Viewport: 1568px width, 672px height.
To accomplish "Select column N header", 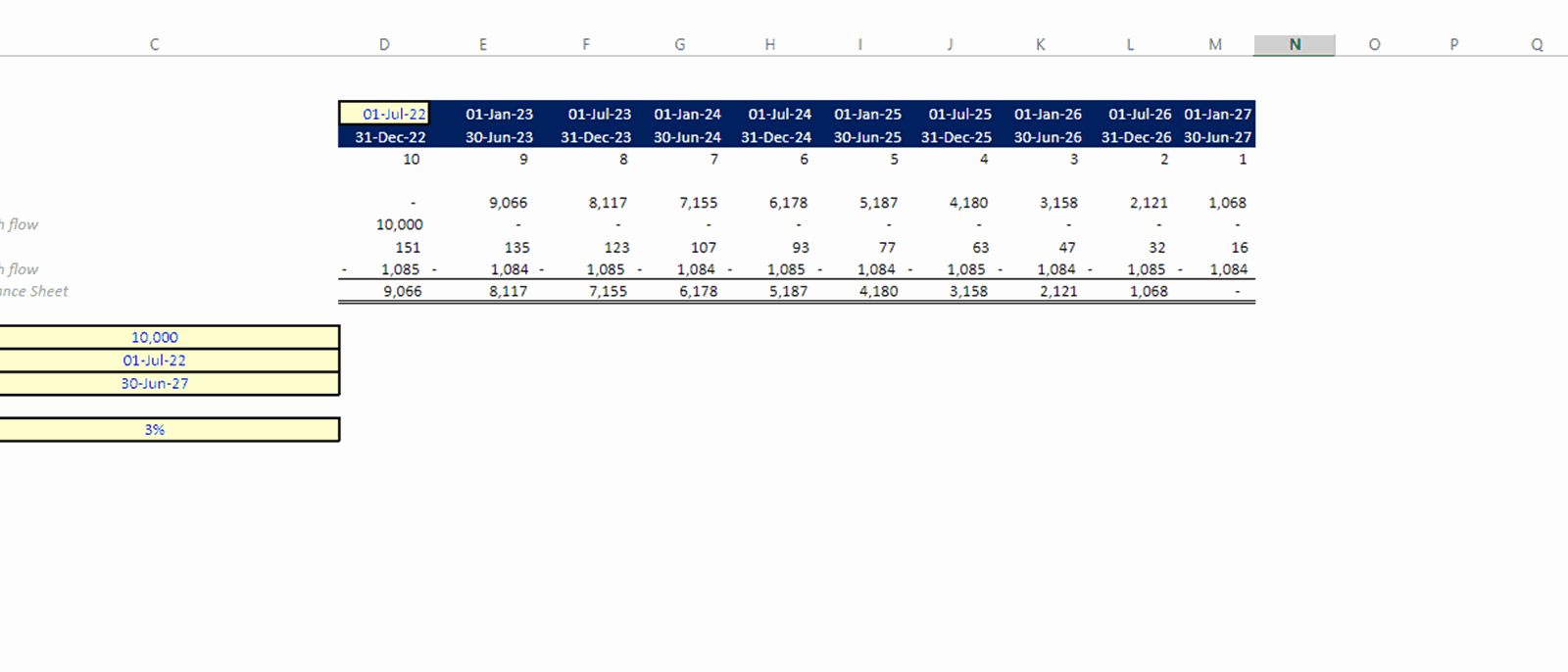I will (1294, 45).
